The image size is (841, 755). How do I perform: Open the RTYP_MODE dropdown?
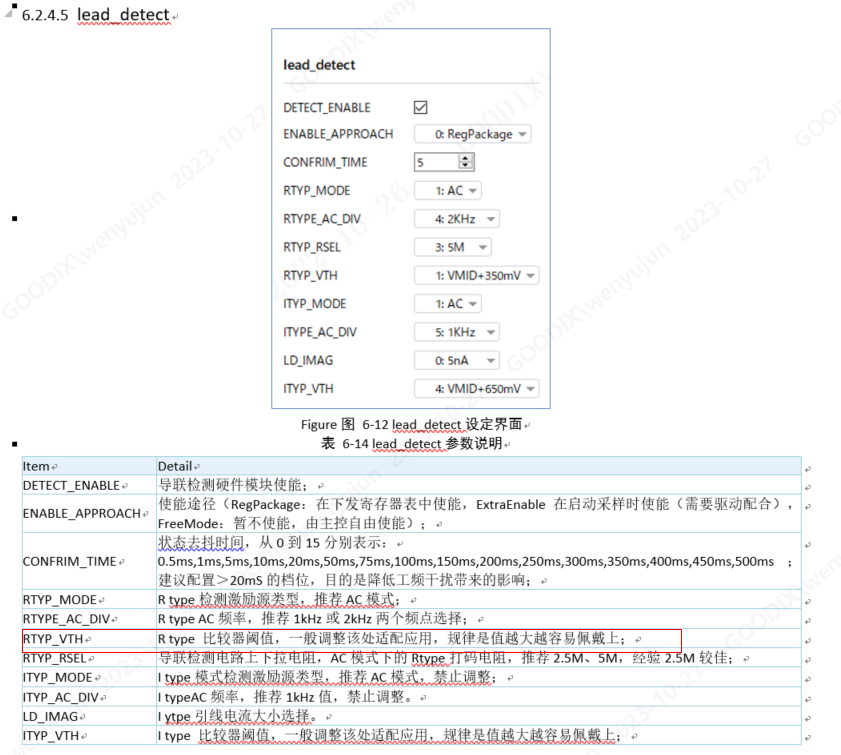(450, 190)
